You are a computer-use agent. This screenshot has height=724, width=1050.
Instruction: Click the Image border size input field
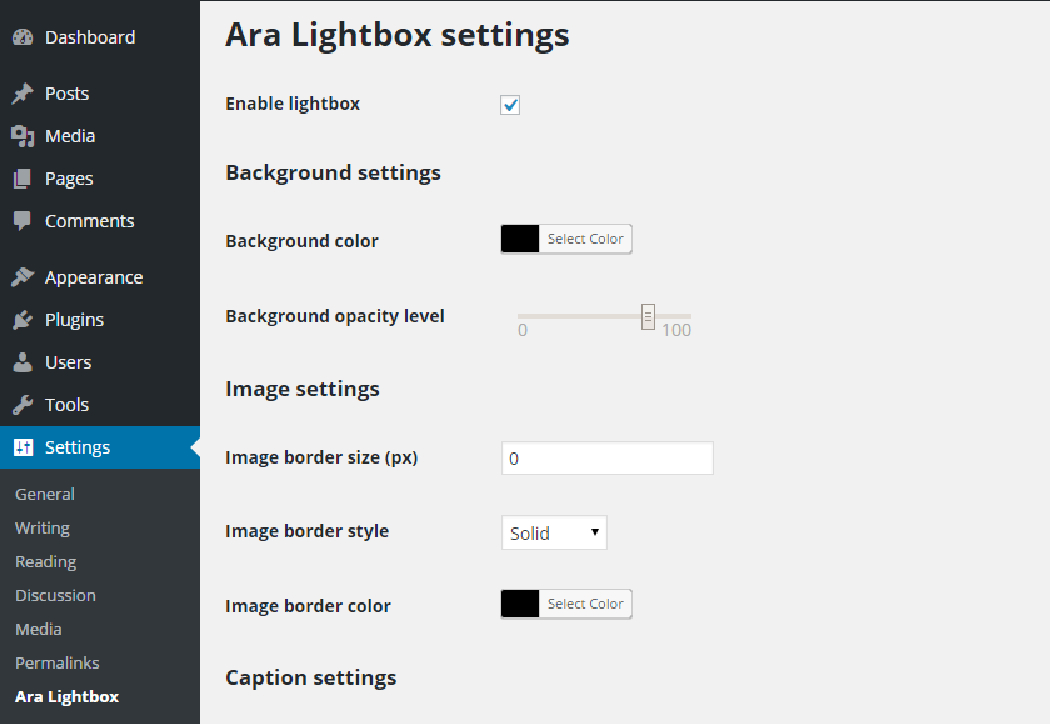607,459
